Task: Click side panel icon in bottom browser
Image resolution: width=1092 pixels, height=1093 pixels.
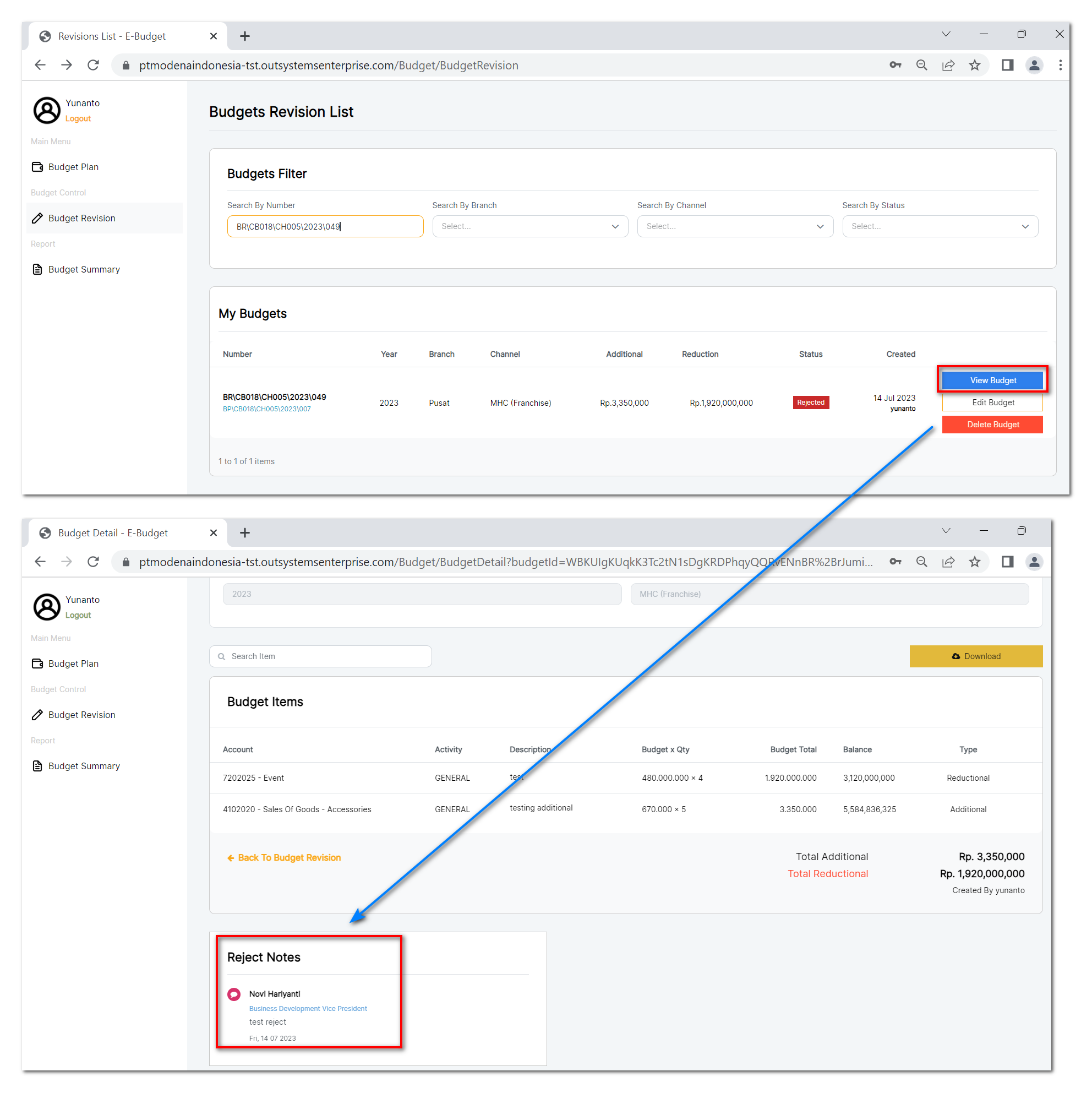Action: [1007, 562]
